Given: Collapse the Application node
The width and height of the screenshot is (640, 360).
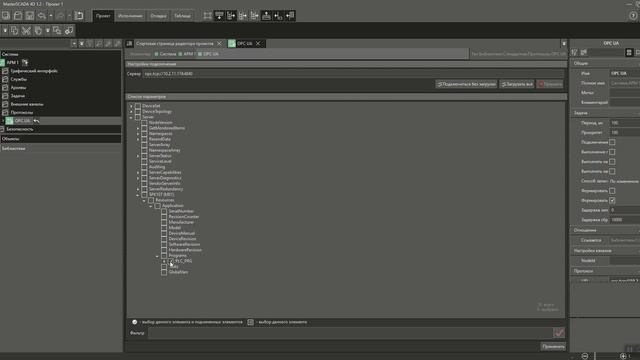Looking at the screenshot, I should [x=151, y=206].
